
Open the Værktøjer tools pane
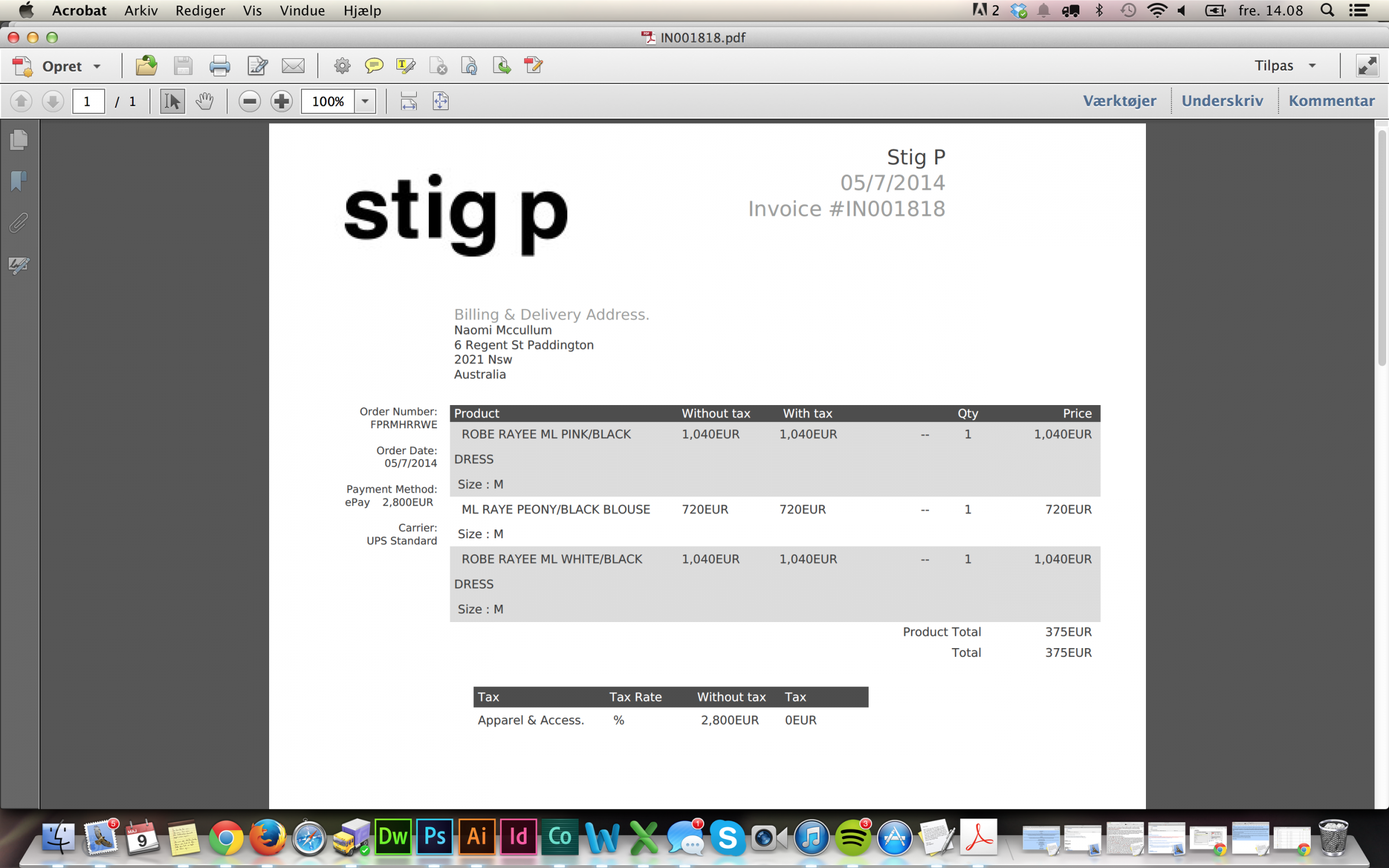click(1119, 101)
